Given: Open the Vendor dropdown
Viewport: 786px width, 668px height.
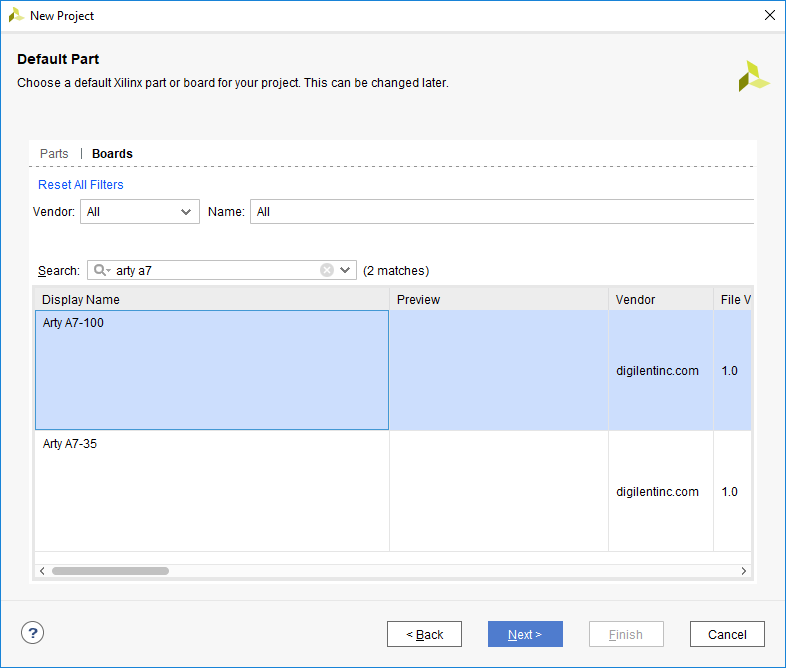Looking at the screenshot, I should pos(140,212).
